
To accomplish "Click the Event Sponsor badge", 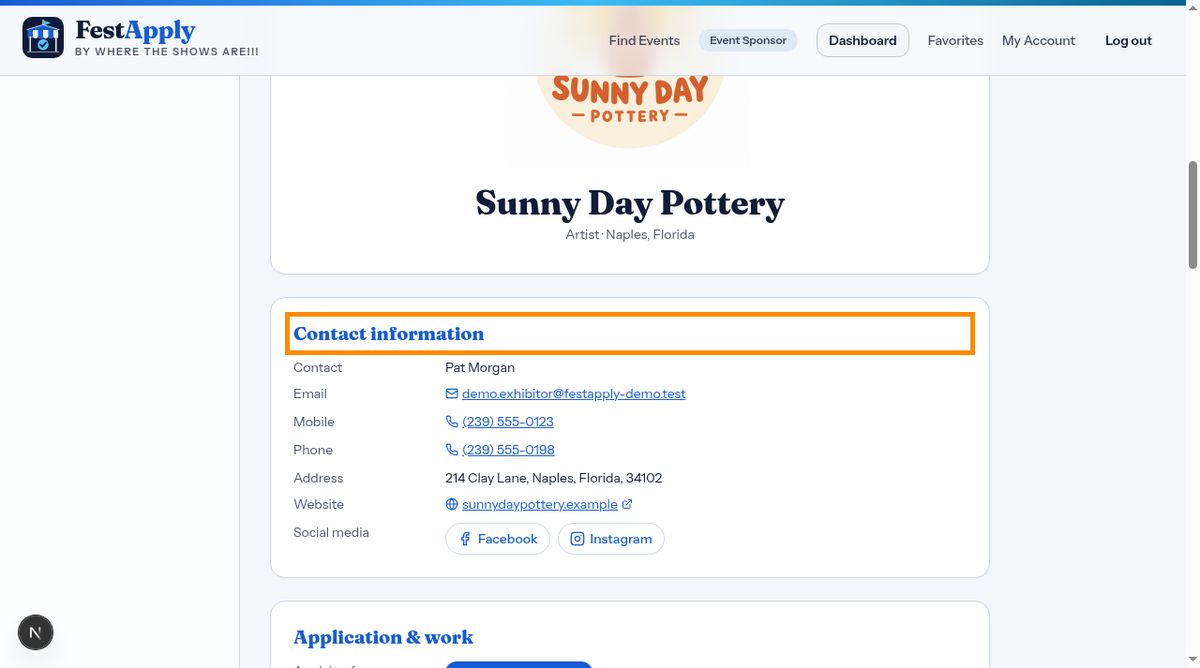I will [748, 41].
